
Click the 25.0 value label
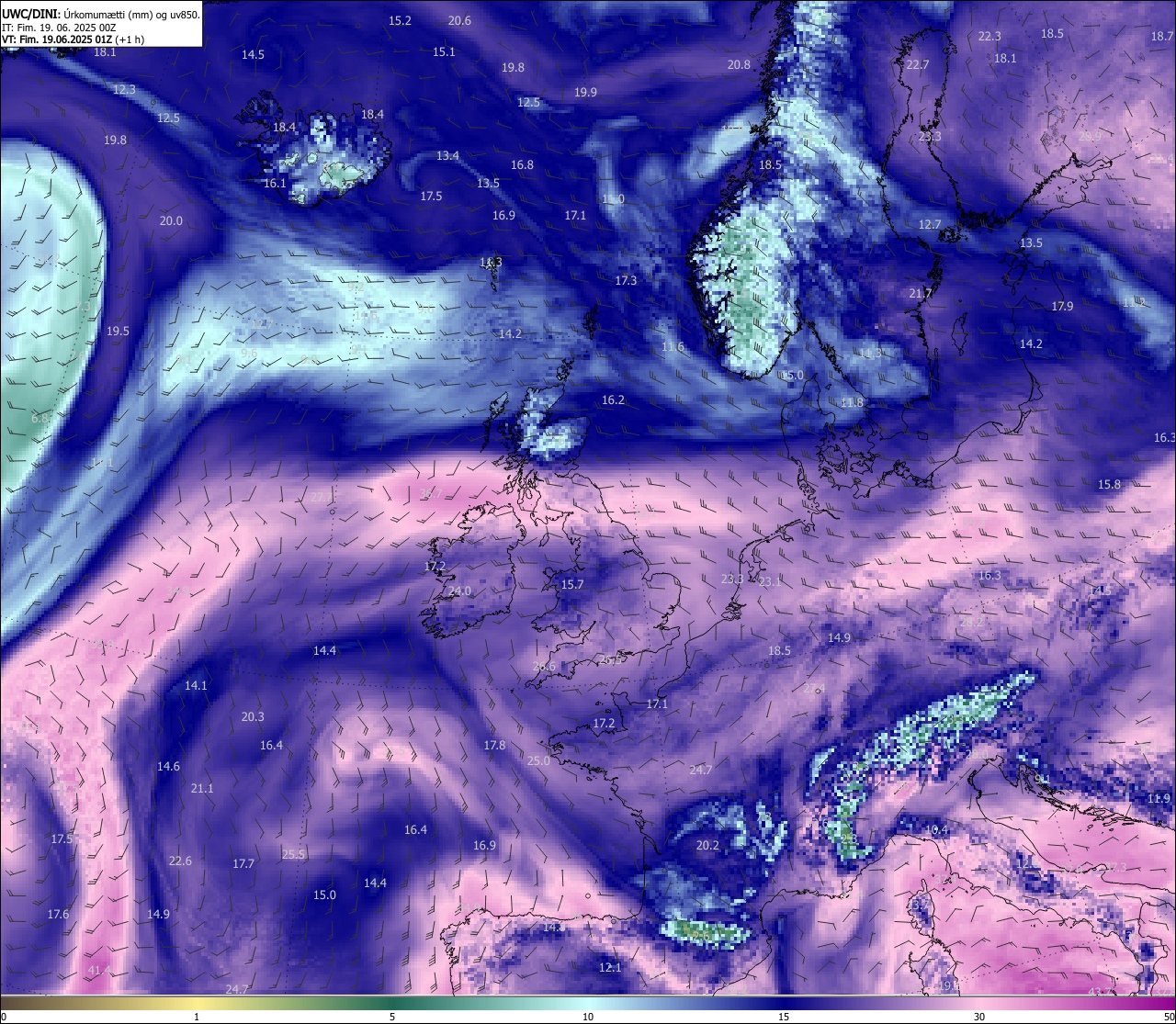538,760
